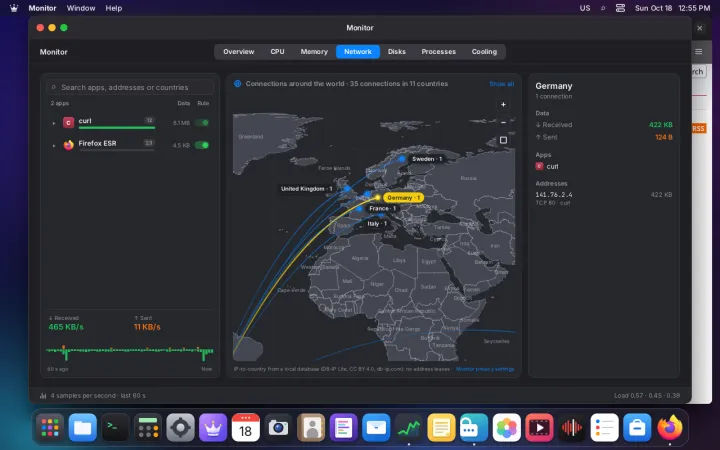720x450 pixels.
Task: Open the Terminal from the dock
Action: [x=115, y=428]
